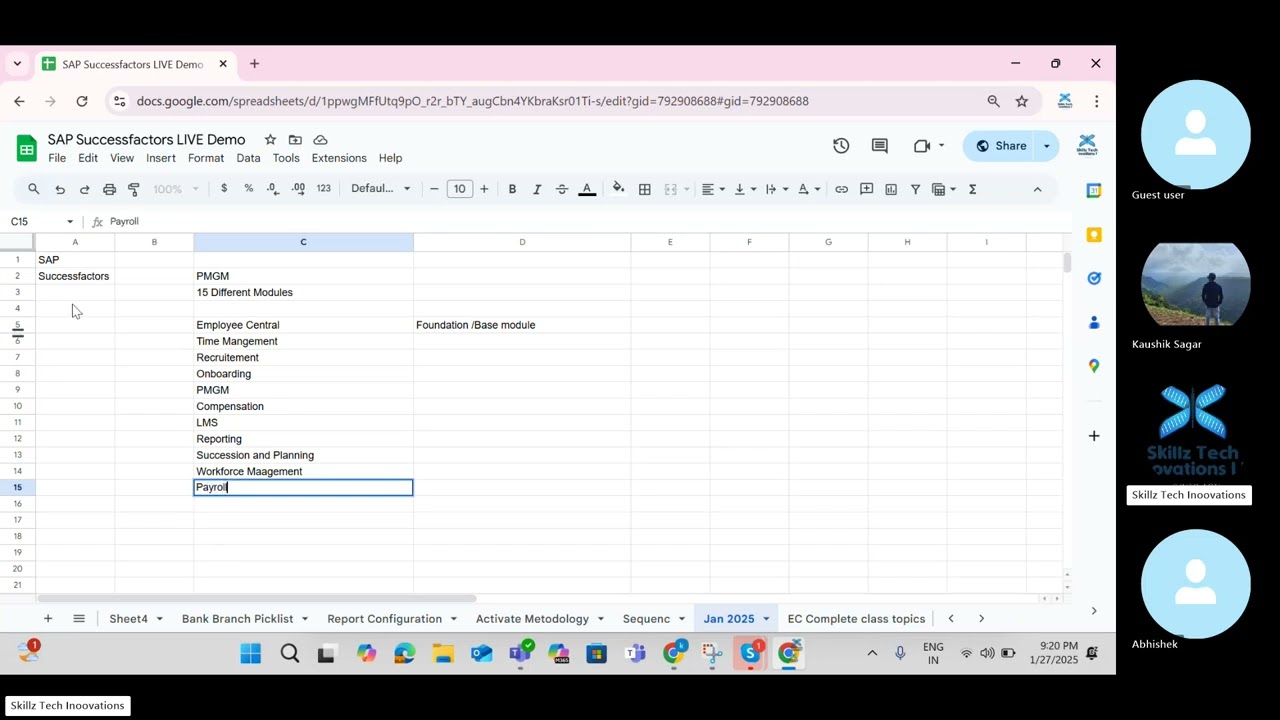Toggle bold formatting

512,189
